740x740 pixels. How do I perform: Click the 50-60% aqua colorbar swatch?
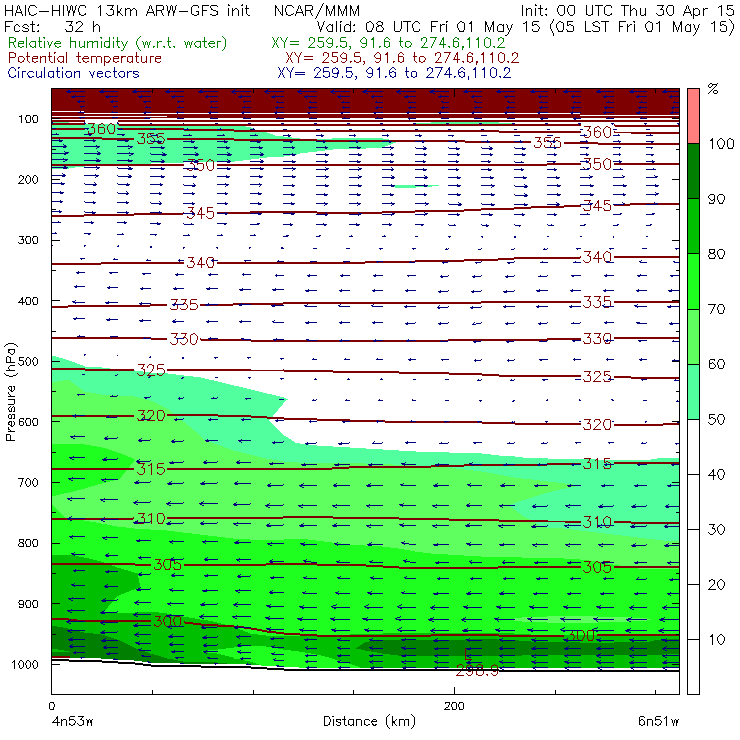click(x=693, y=392)
